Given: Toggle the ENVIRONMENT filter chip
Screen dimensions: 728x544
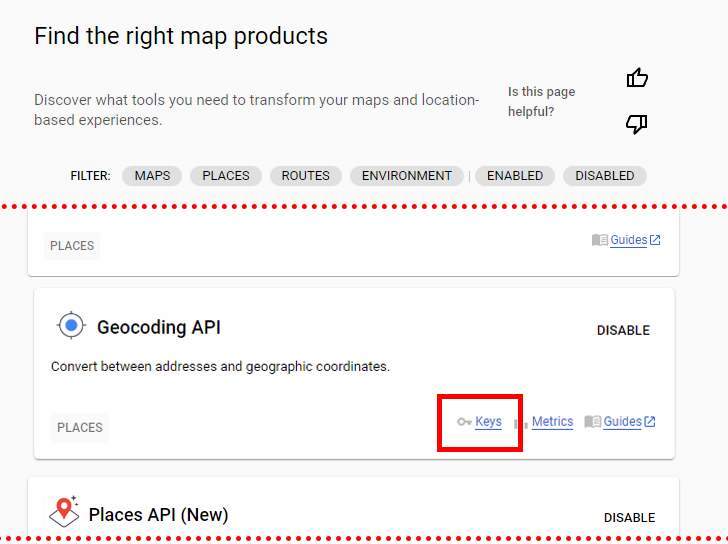Looking at the screenshot, I should coord(406,176).
